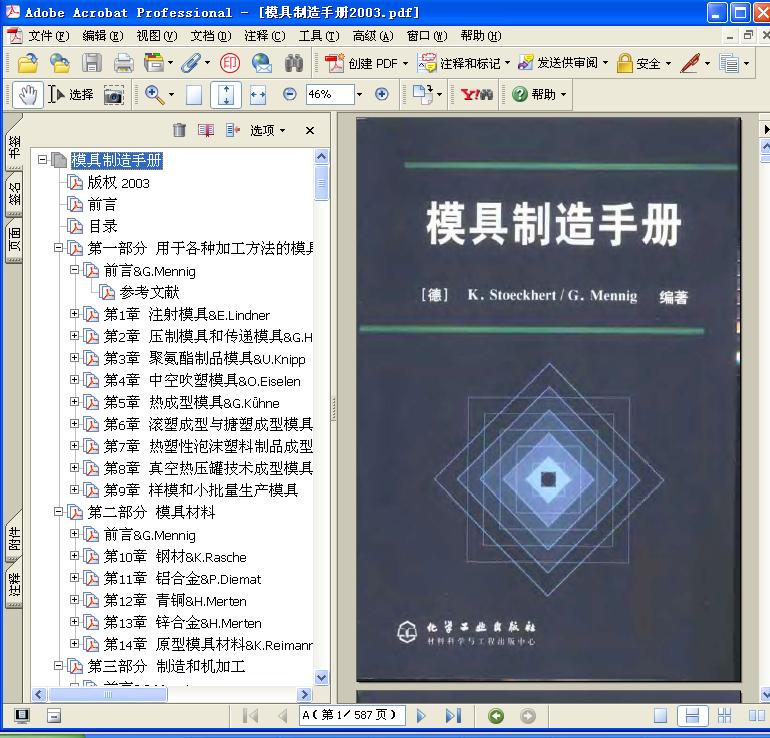Image resolution: width=770 pixels, height=738 pixels.
Task: Open the 文件 menu
Action: [x=48, y=36]
